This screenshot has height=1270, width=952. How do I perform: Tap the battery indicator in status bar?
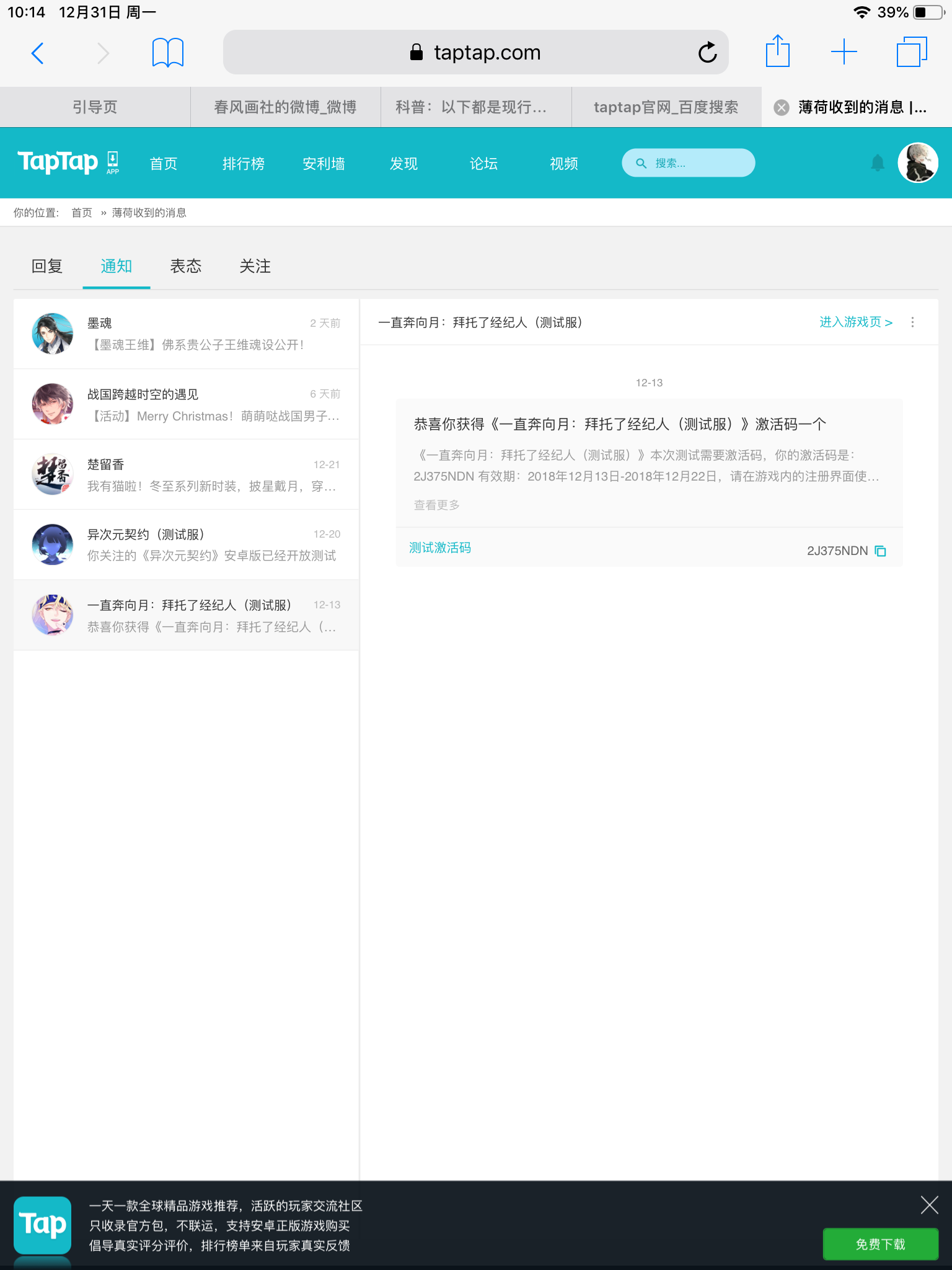tap(930, 12)
